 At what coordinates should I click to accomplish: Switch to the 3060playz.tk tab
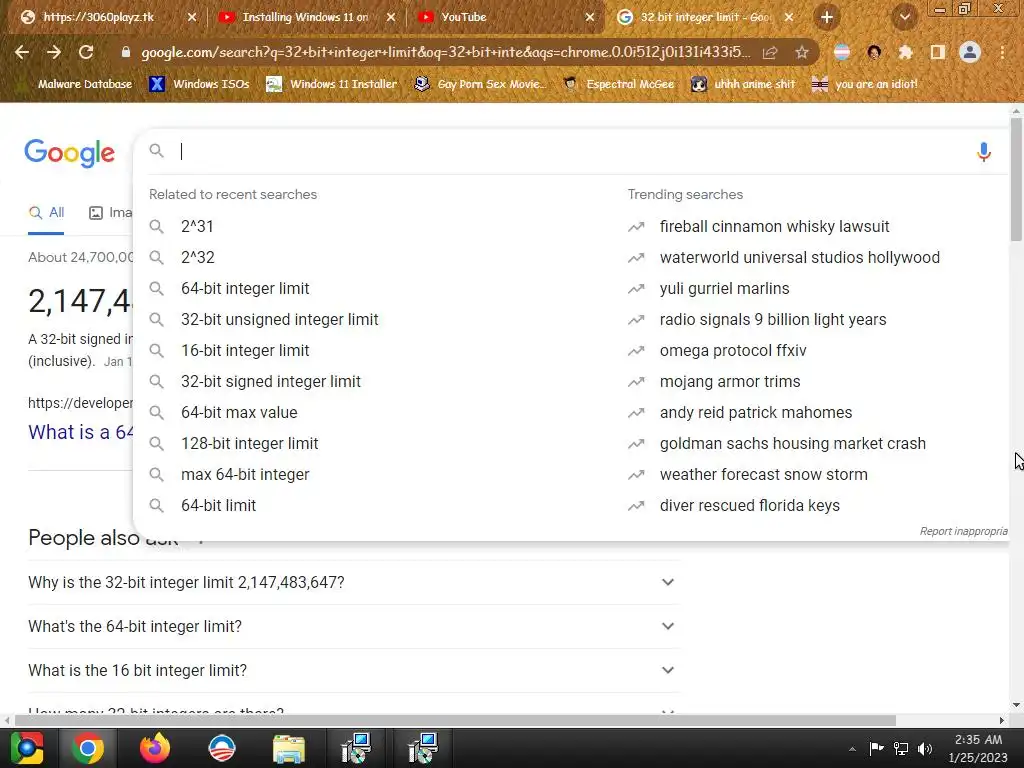pyautogui.click(x=108, y=17)
